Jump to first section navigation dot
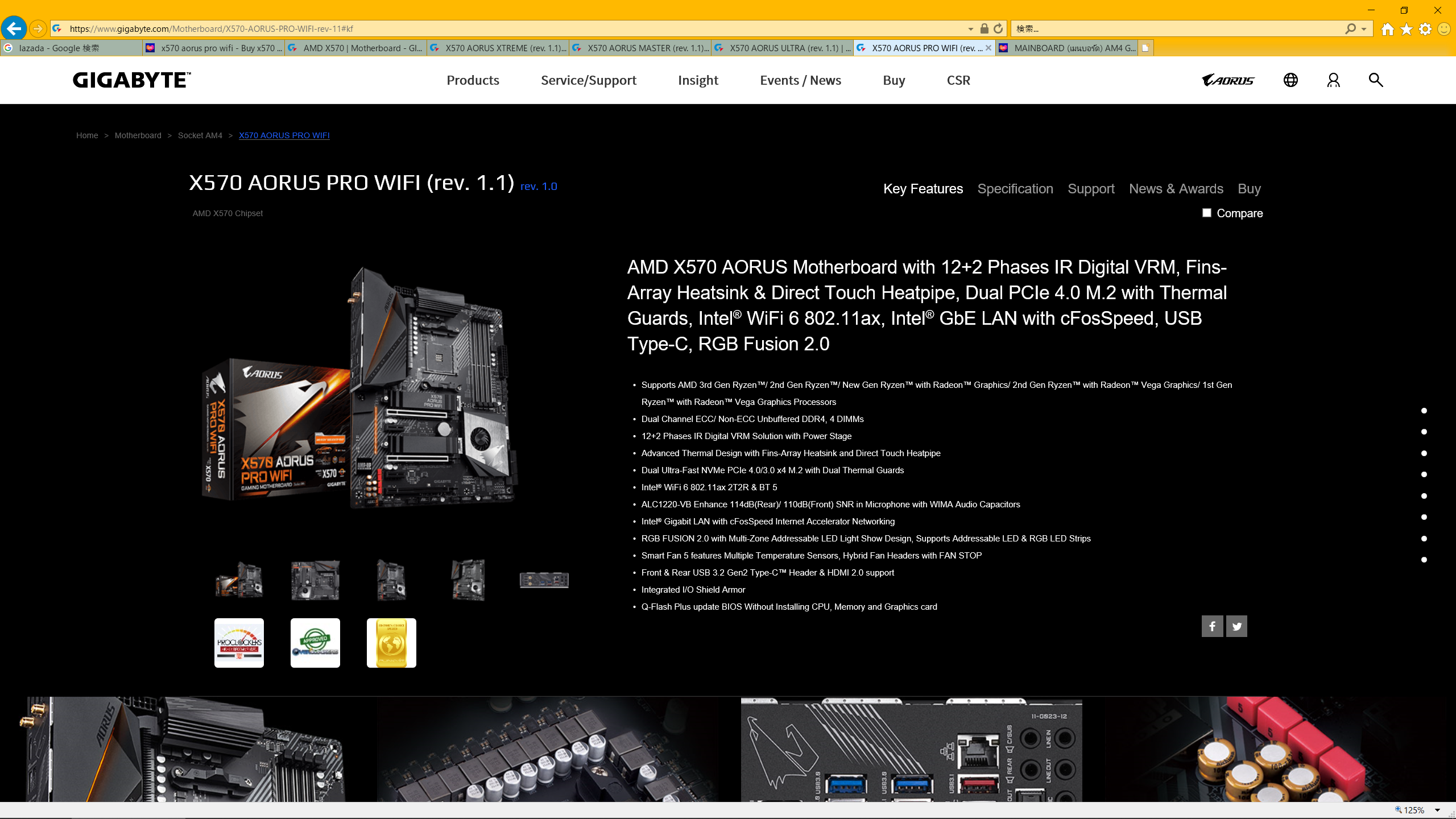Screen dimensions: 1456x819 coord(1424,411)
